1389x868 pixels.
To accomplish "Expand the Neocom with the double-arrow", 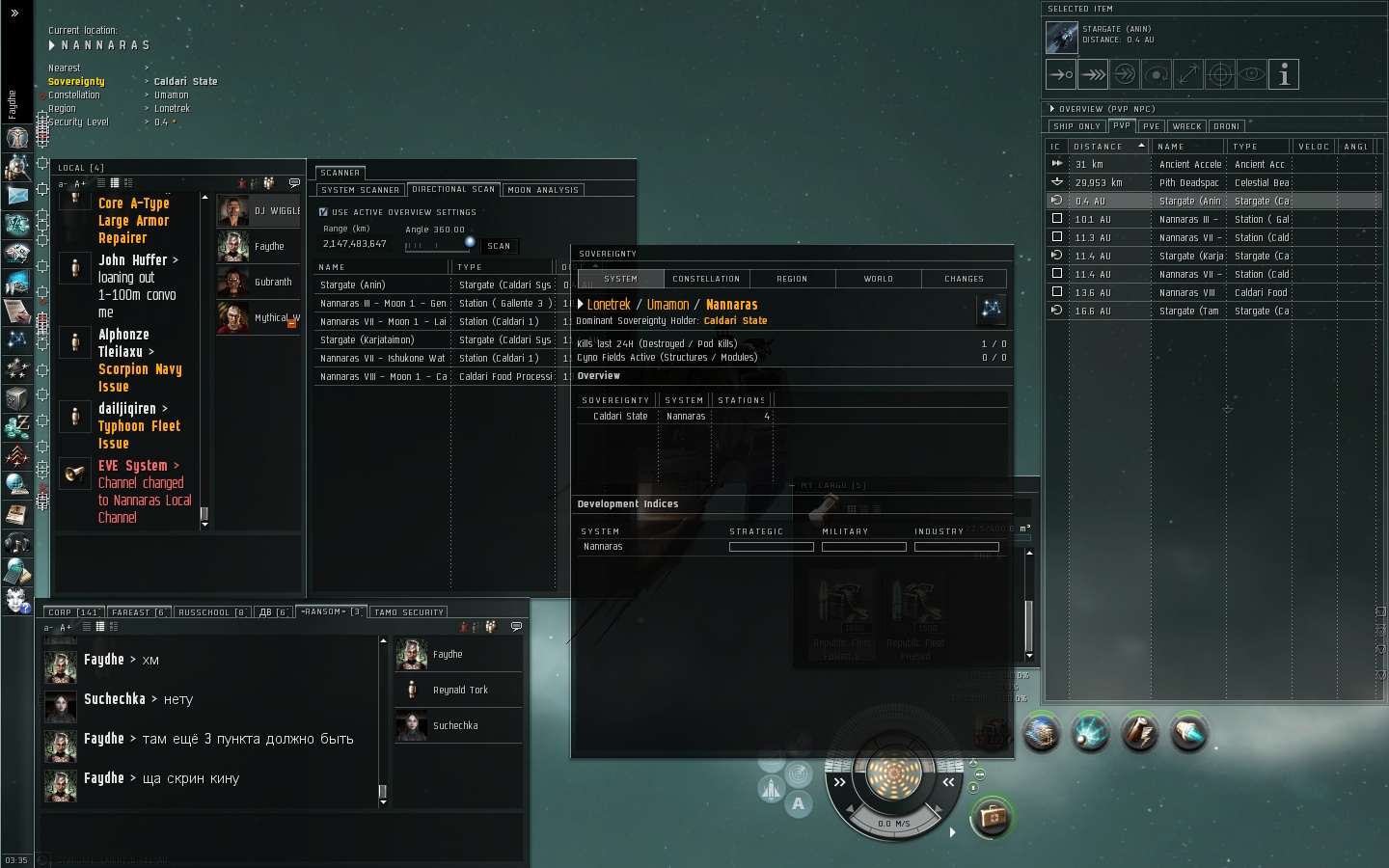I will (14, 13).
